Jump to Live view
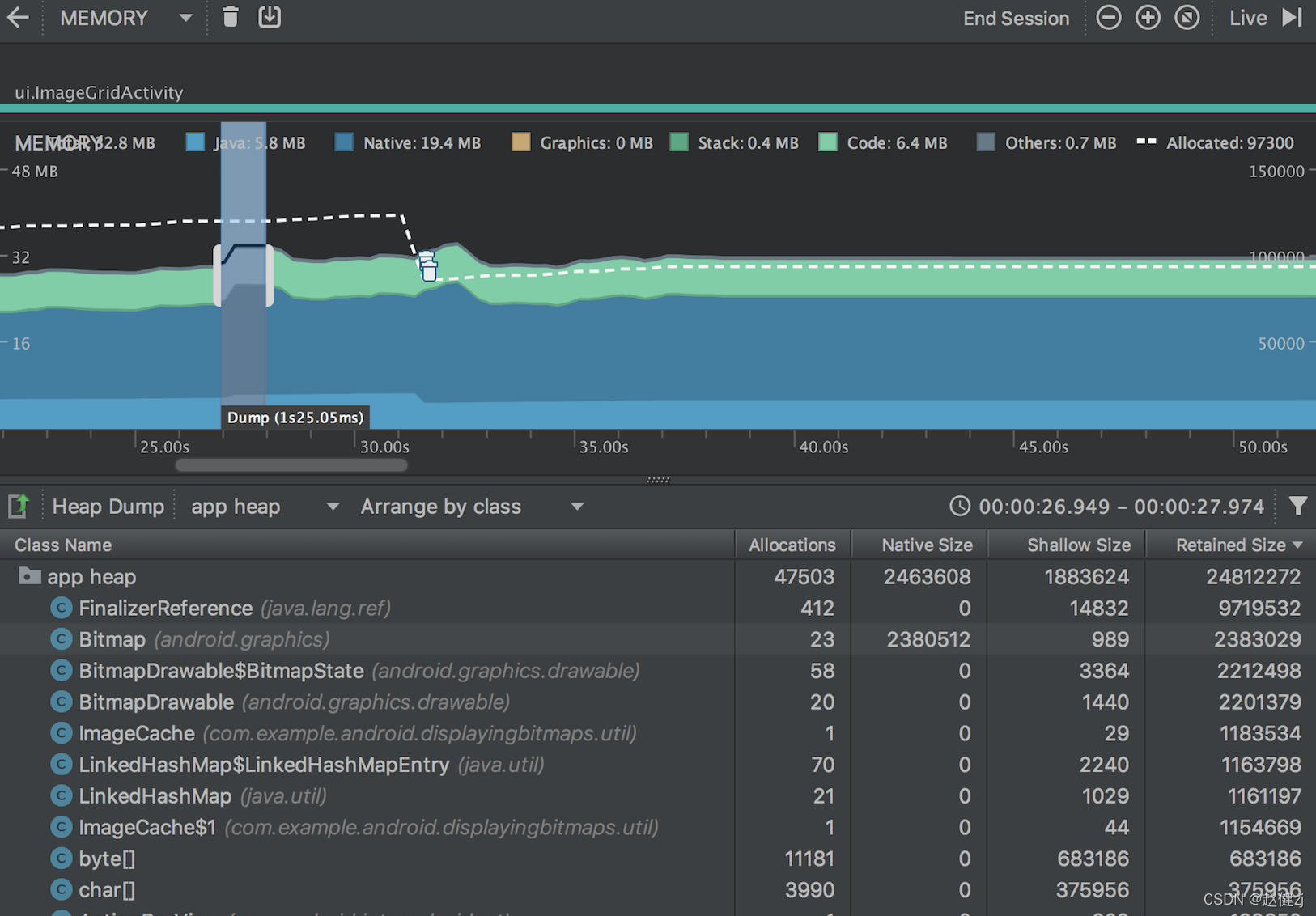This screenshot has width=1316, height=916. 1248,18
